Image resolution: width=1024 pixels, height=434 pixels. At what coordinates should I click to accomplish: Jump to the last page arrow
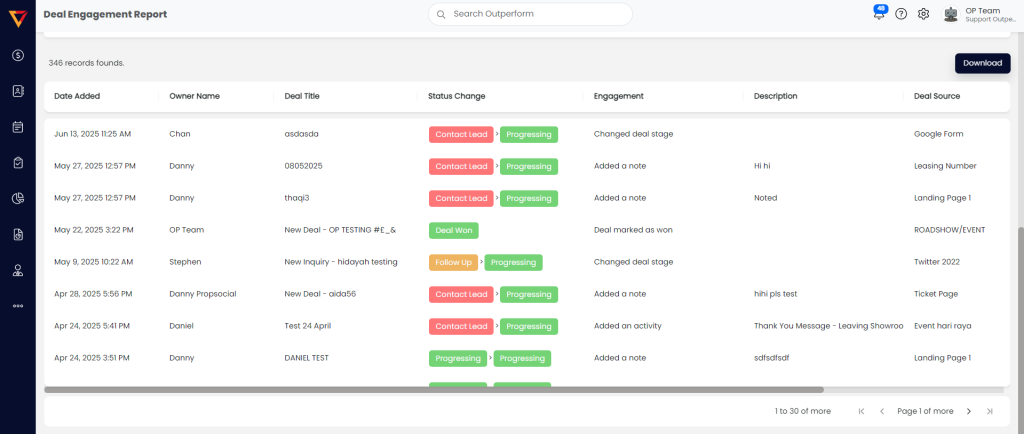click(x=990, y=411)
